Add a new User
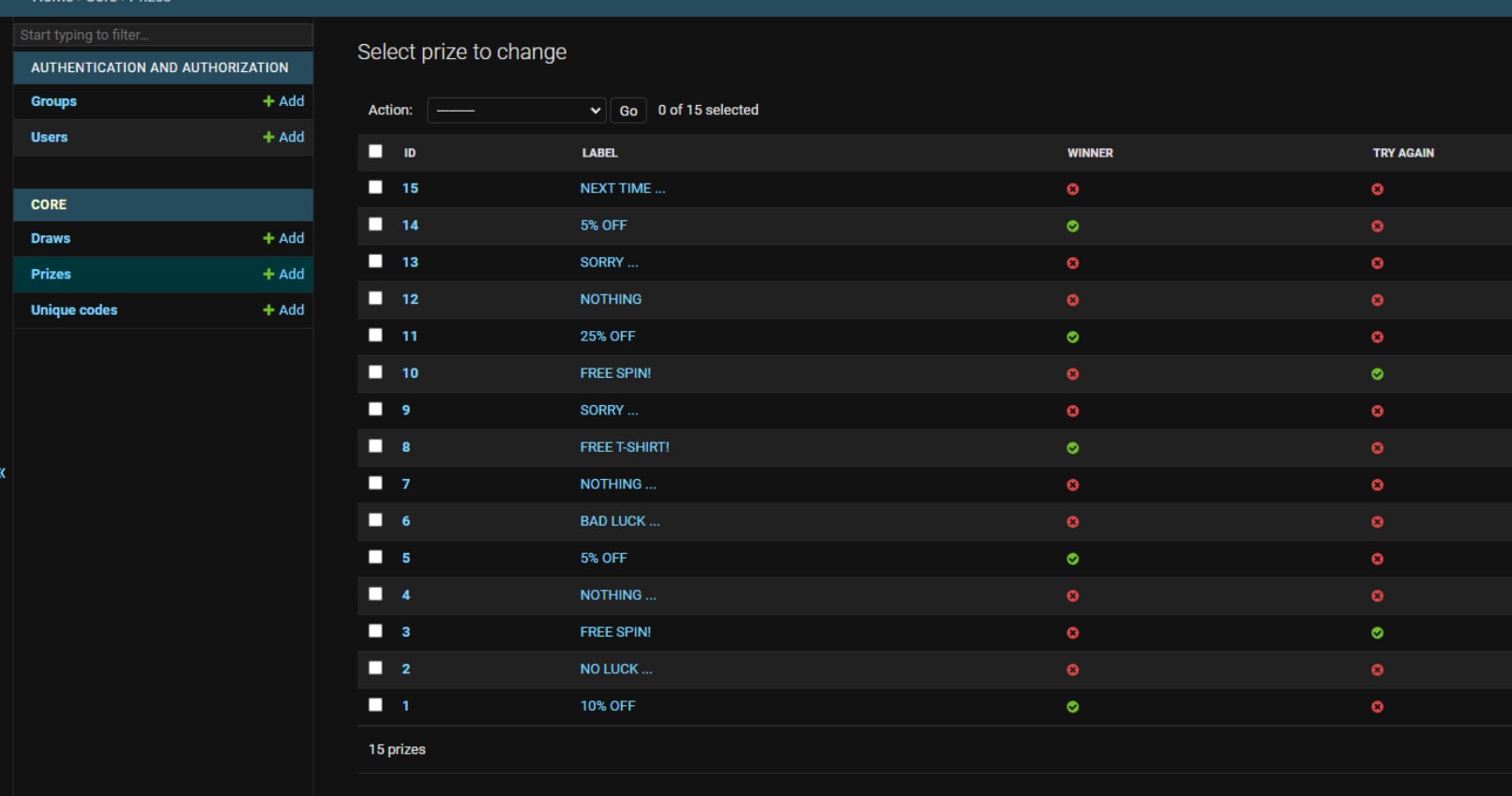Image resolution: width=1512 pixels, height=796 pixels. point(283,137)
